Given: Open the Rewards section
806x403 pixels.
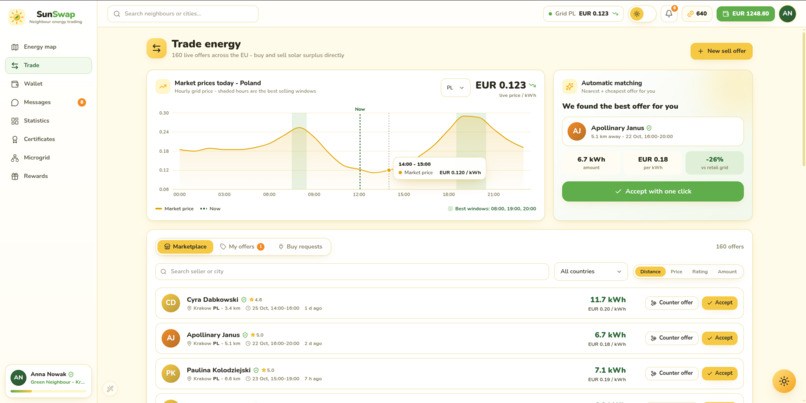Looking at the screenshot, I should tap(48, 176).
